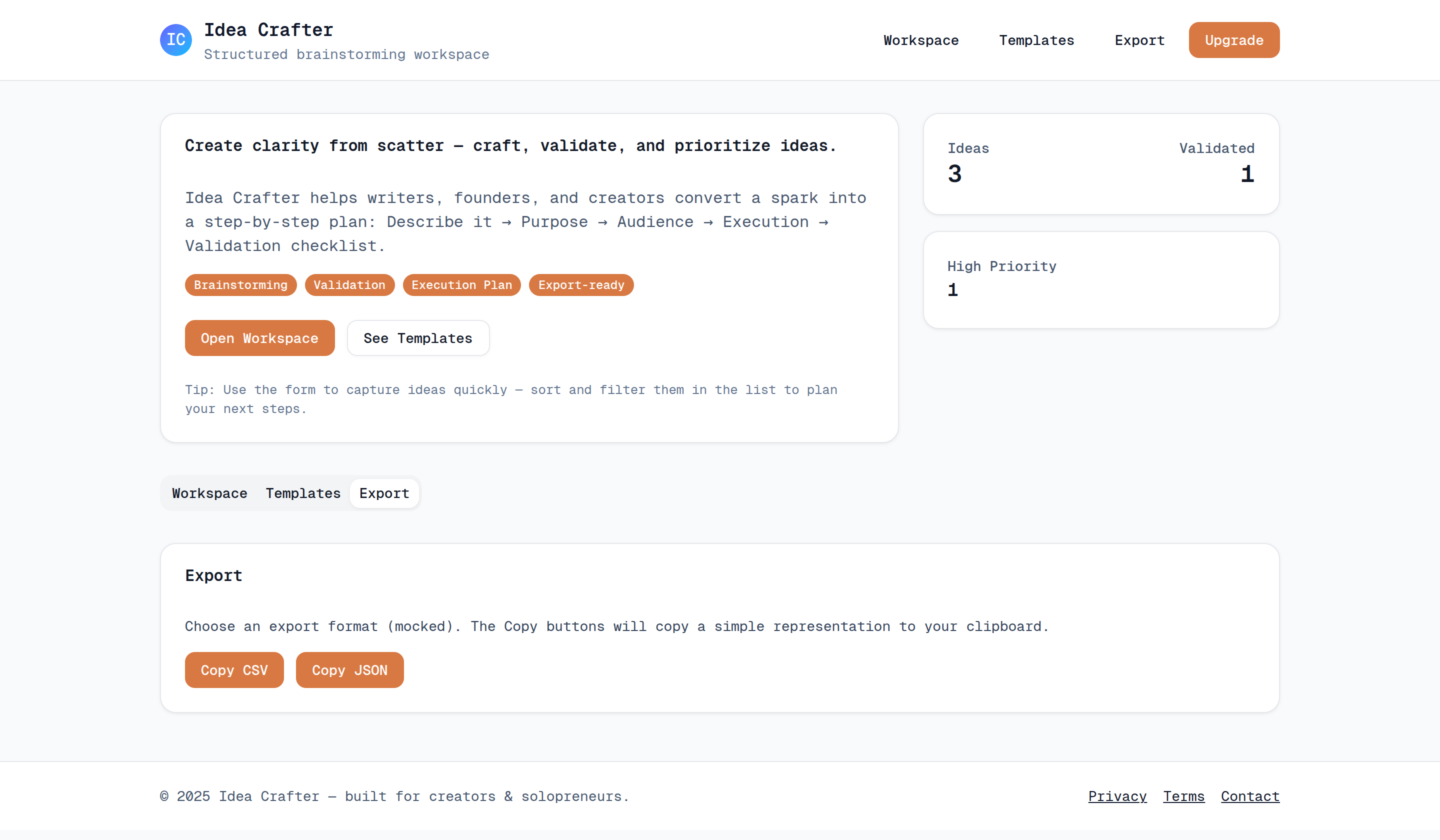Click the See Templates button
Image resolution: width=1440 pixels, height=840 pixels.
tap(417, 338)
